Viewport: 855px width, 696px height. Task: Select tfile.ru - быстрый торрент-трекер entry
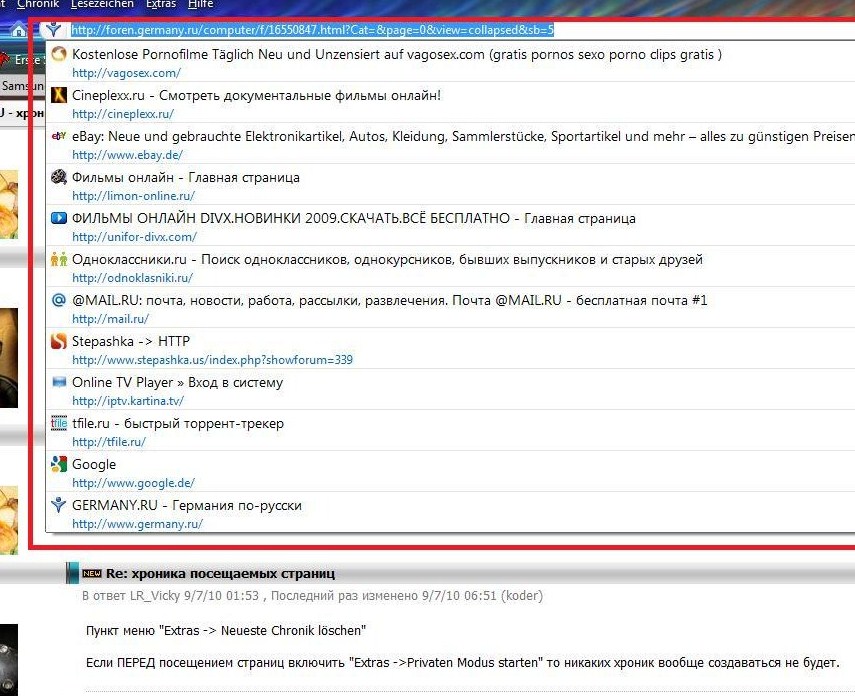tap(178, 424)
